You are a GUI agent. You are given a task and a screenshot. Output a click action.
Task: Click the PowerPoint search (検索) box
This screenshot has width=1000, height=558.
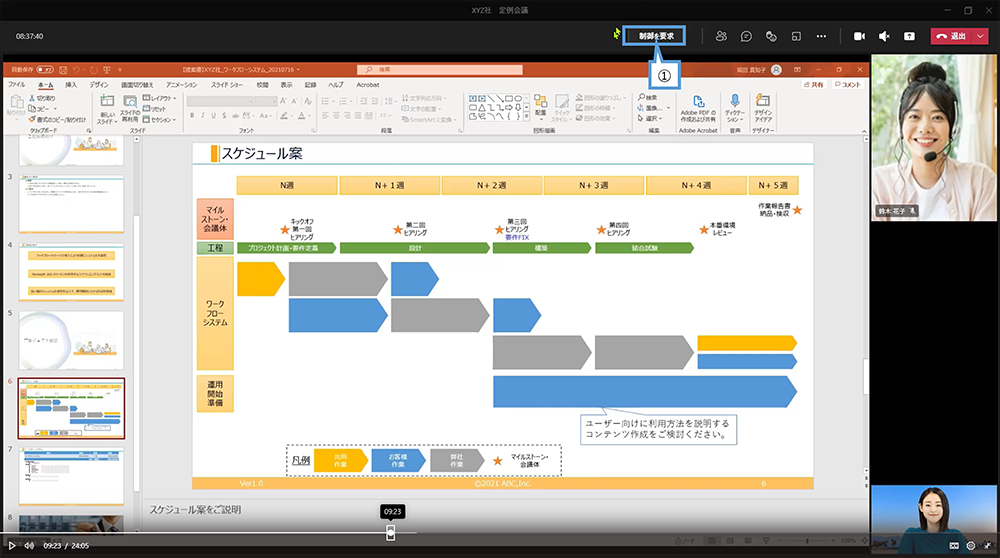pyautogui.click(x=439, y=70)
